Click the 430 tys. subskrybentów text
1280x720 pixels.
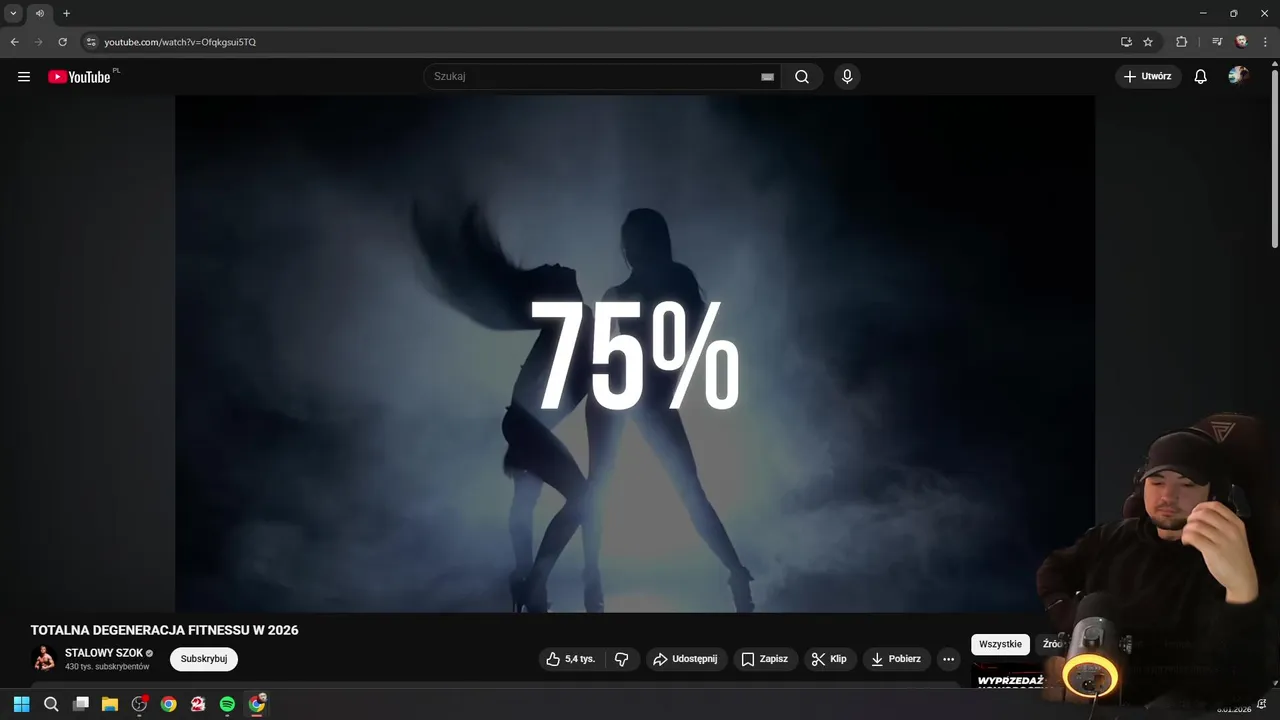tap(107, 667)
